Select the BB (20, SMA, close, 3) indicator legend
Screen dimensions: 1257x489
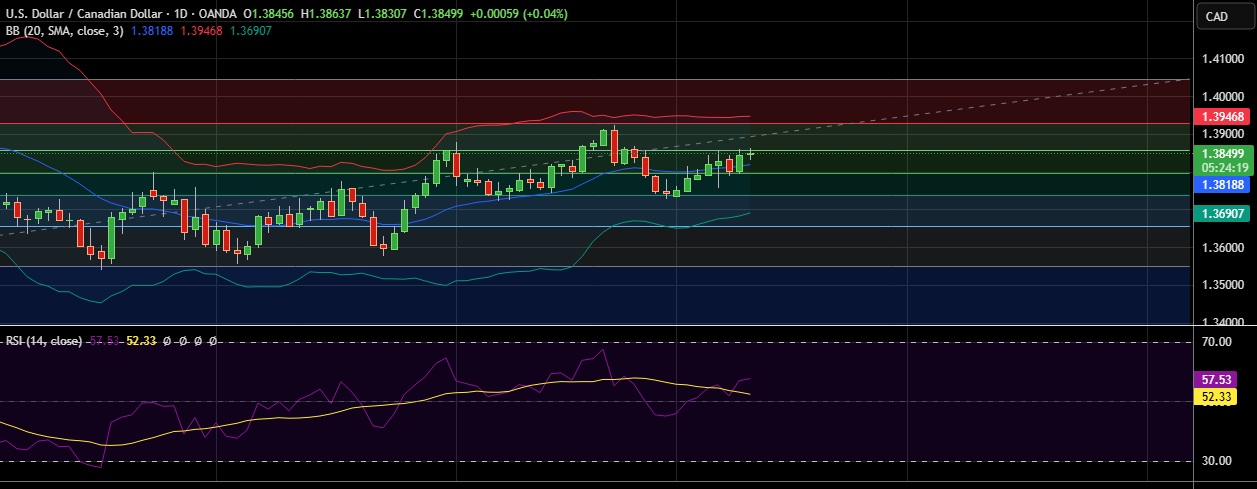pos(62,31)
